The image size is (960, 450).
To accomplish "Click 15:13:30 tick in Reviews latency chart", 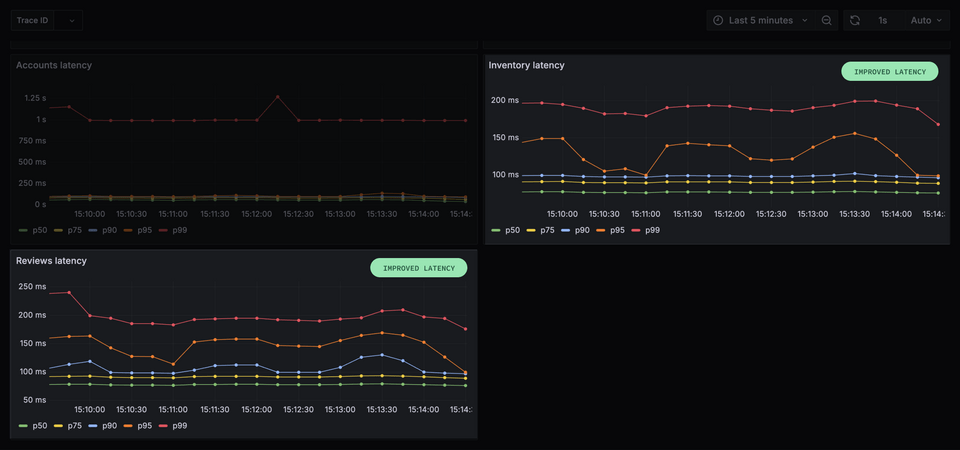I will pyautogui.click(x=382, y=410).
